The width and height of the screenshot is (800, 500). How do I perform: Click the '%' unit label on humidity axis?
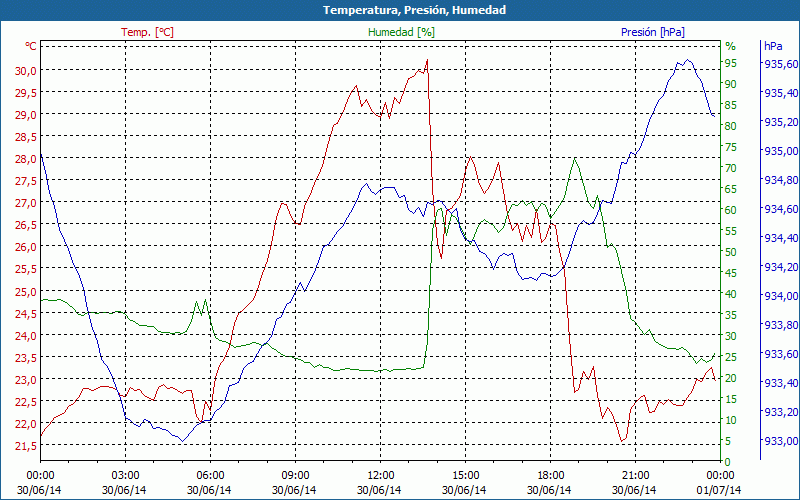[731, 46]
